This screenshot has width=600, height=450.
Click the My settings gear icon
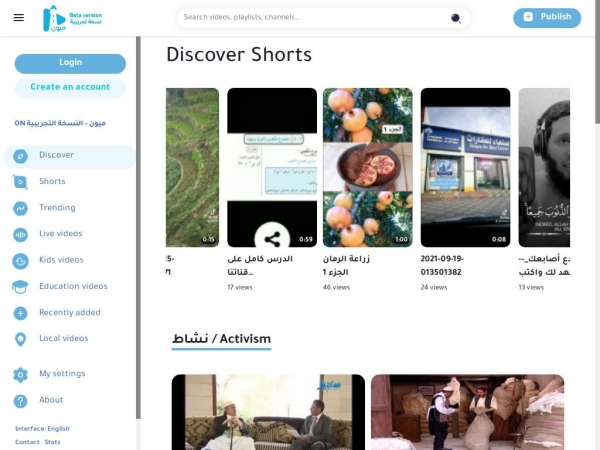pos(20,374)
